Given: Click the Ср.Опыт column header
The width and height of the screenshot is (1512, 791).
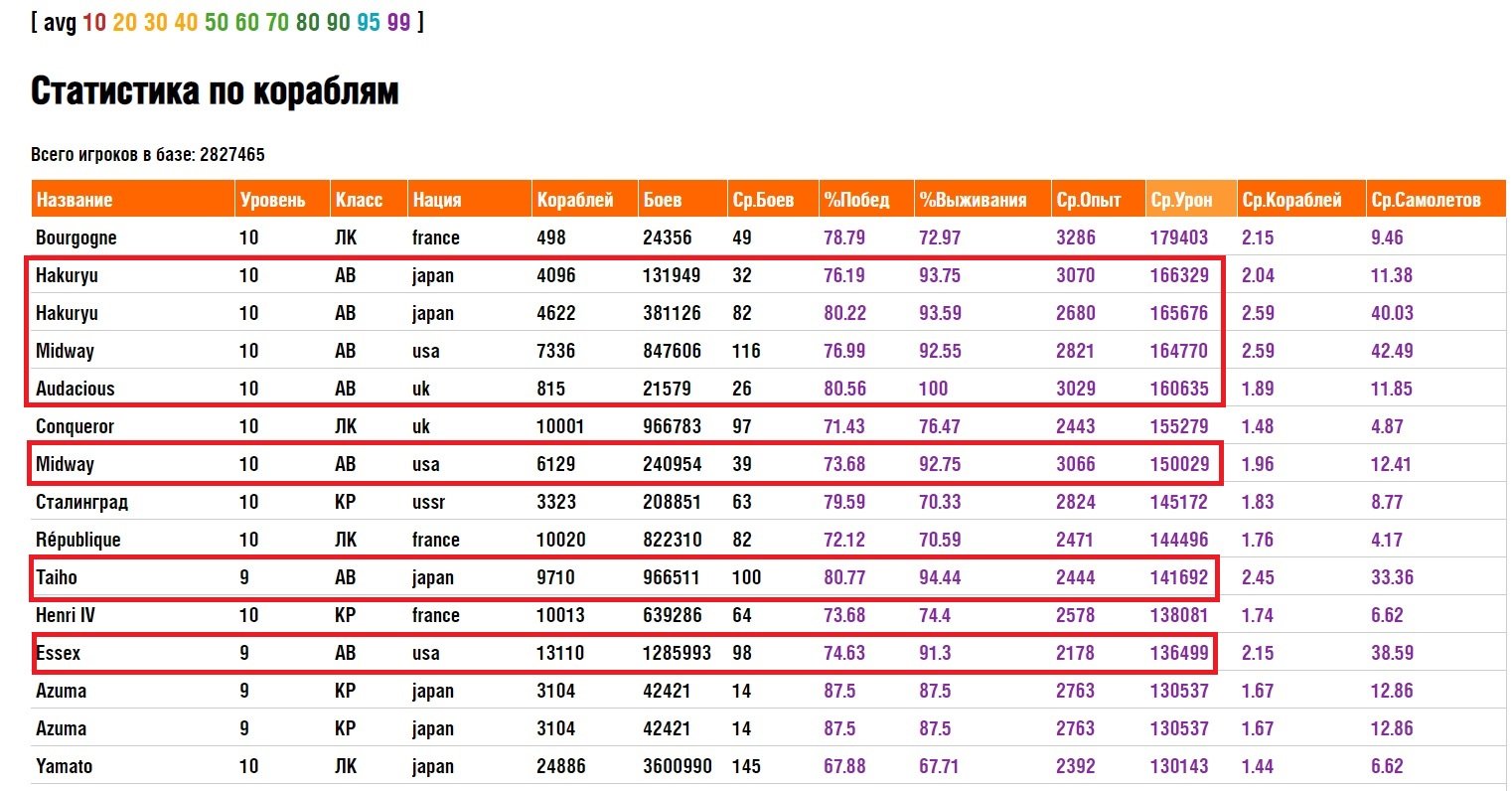Looking at the screenshot, I should point(1088,200).
